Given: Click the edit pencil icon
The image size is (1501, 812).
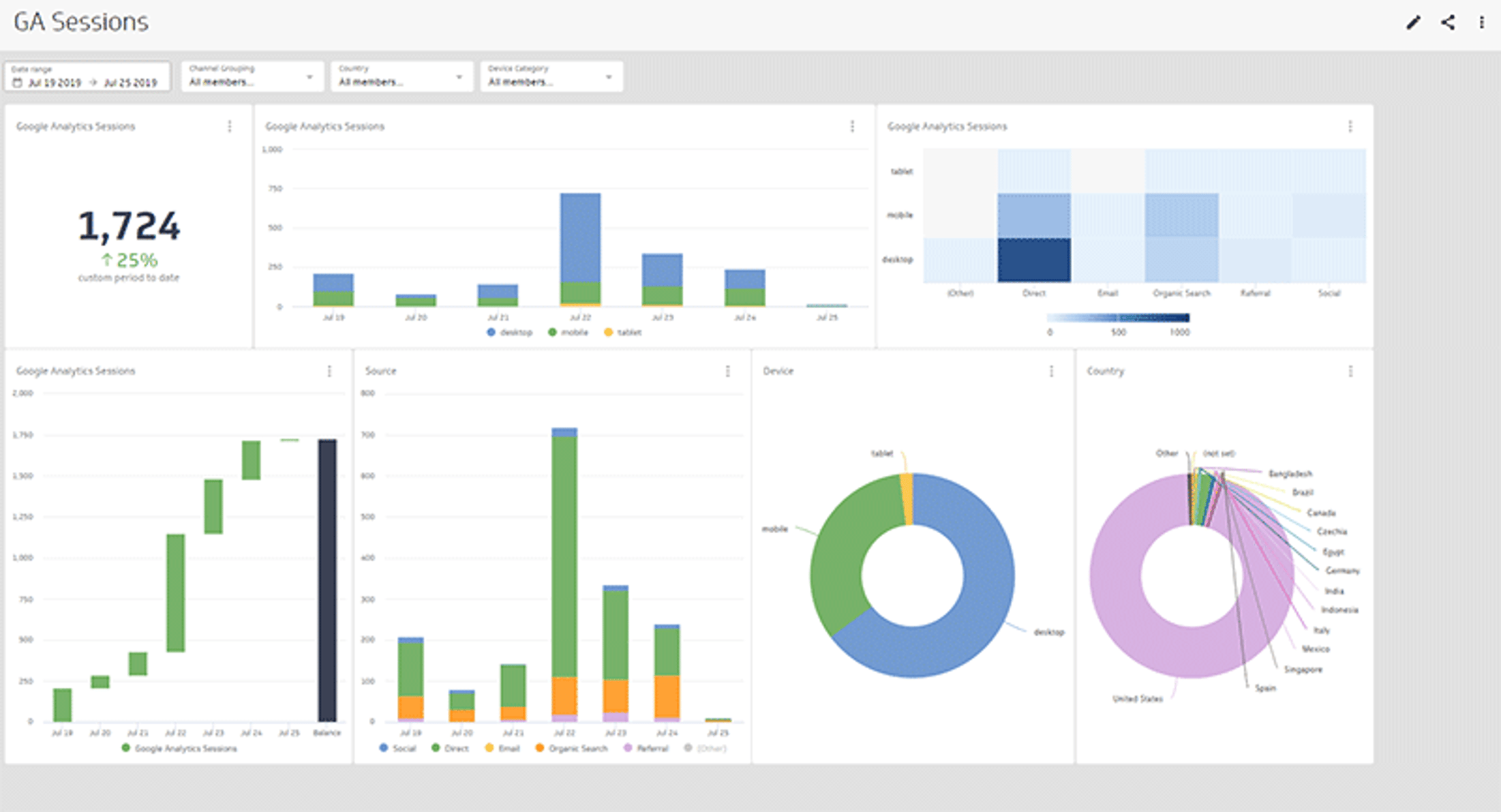Looking at the screenshot, I should pyautogui.click(x=1412, y=23).
